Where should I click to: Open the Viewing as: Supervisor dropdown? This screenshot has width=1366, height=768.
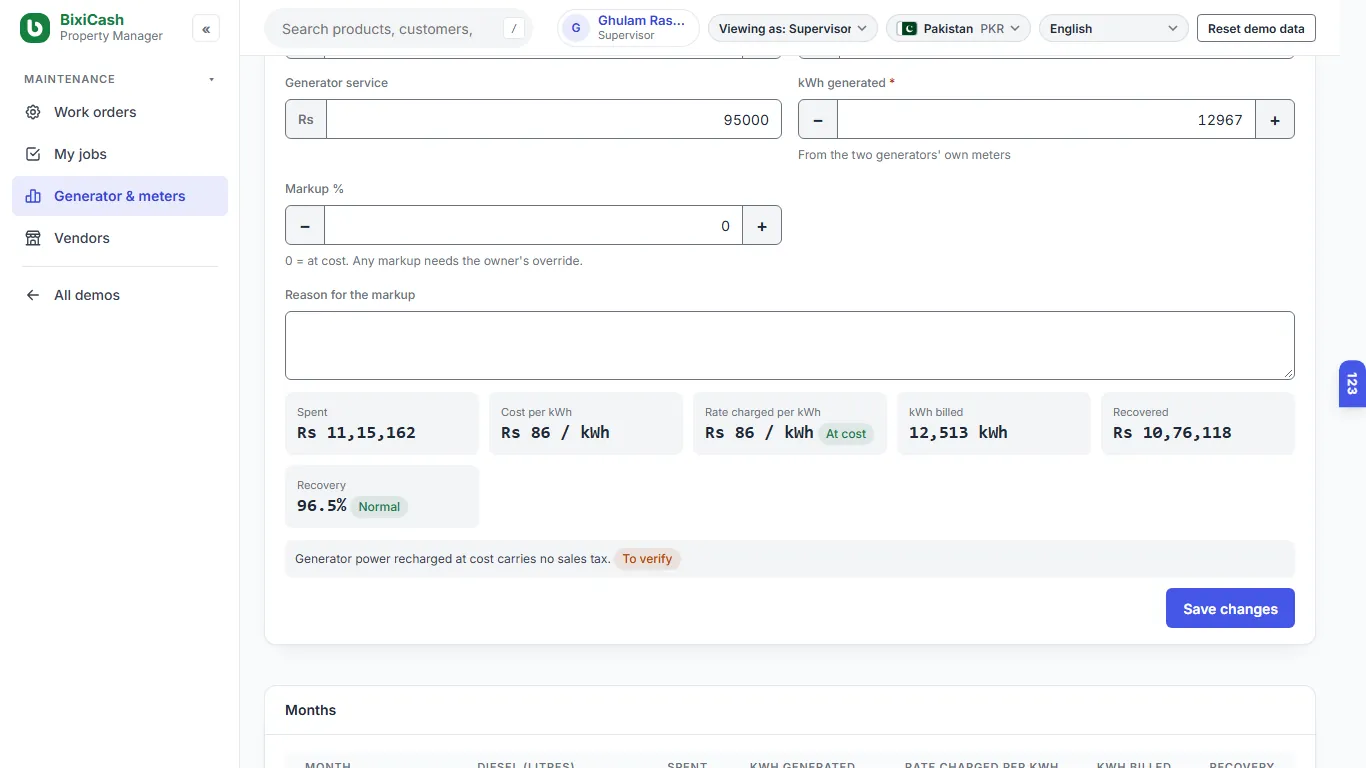click(793, 28)
